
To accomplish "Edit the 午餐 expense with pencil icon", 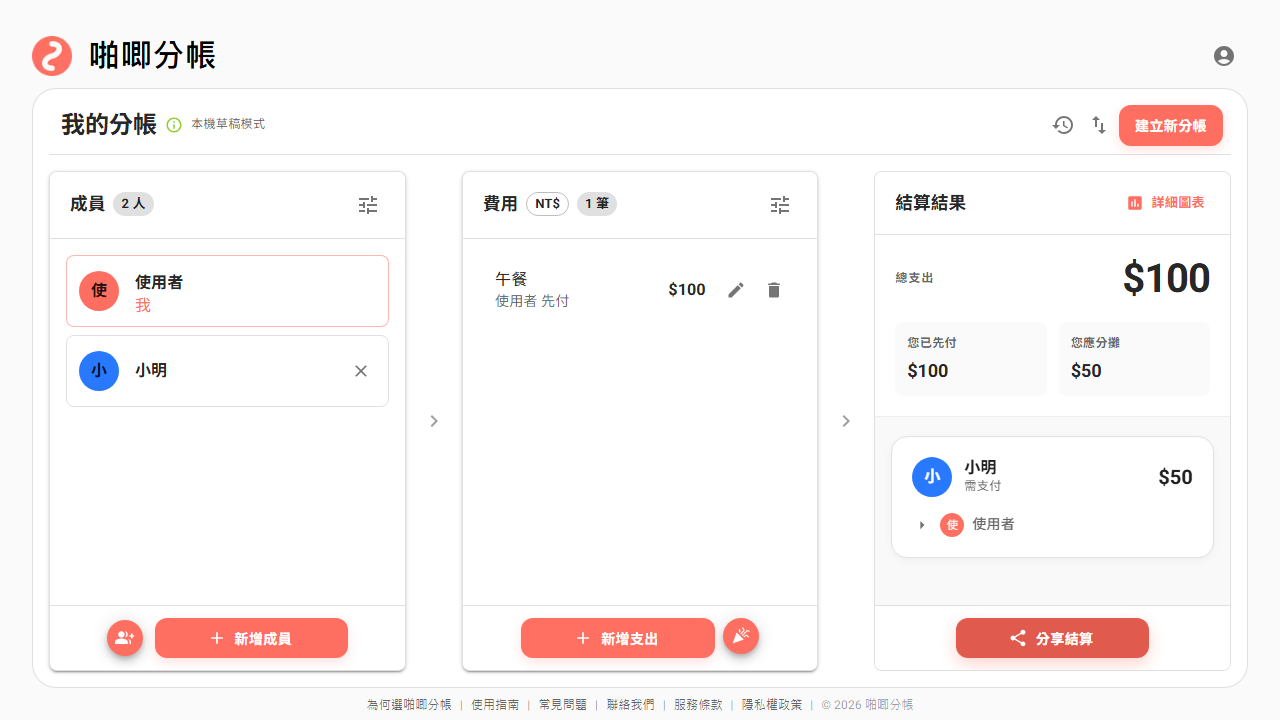I will point(736,290).
